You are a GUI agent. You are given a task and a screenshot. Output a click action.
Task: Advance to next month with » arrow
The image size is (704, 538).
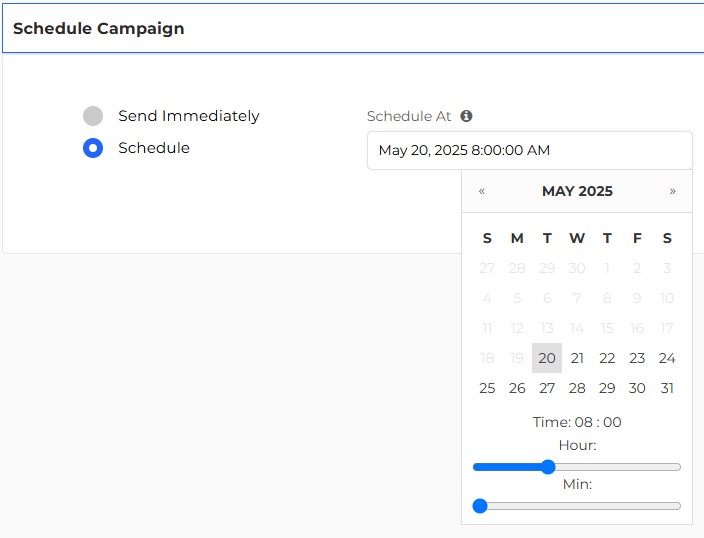(x=672, y=191)
